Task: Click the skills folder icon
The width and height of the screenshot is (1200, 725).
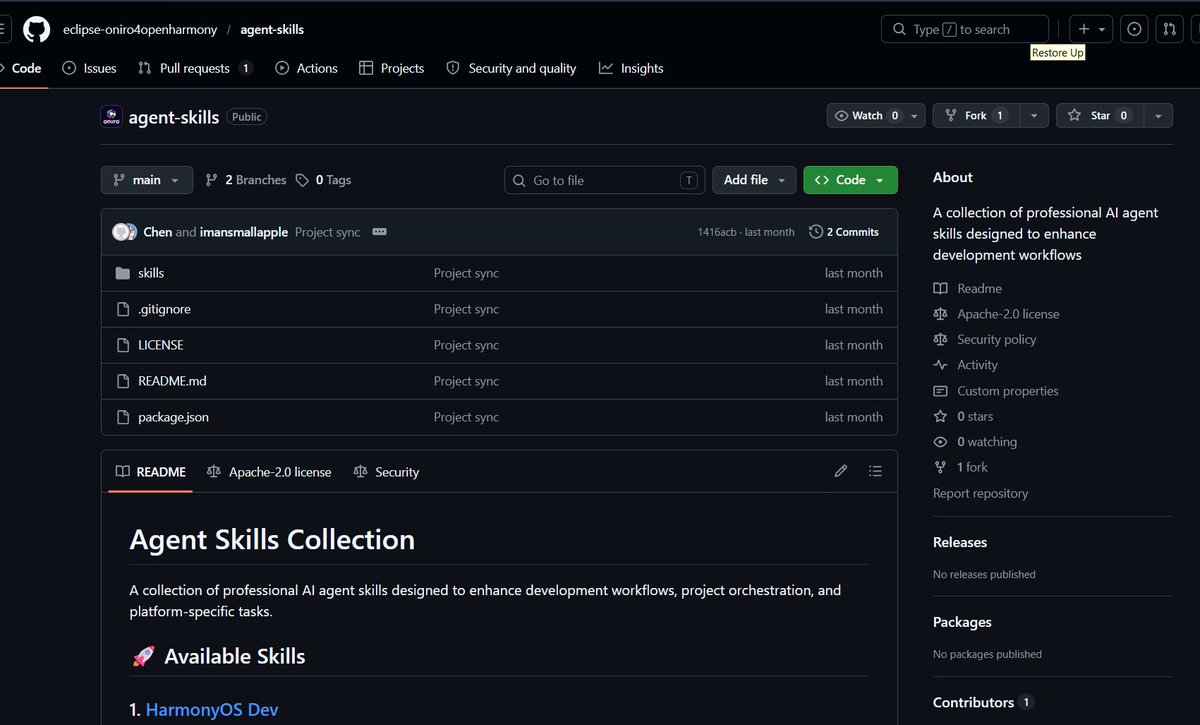Action: [x=123, y=273]
